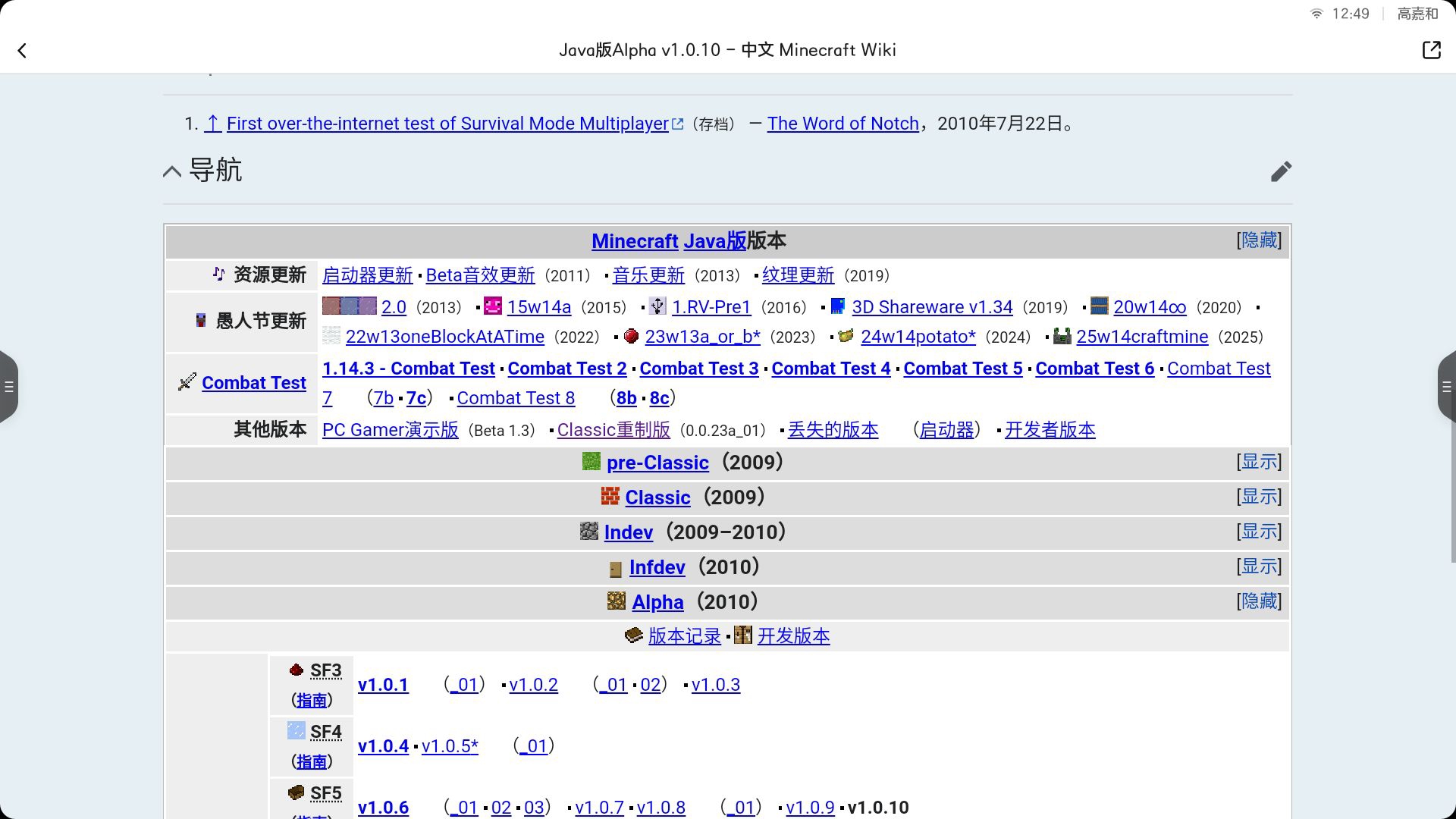Open the v1.0.9 version link
The width and height of the screenshot is (1456, 819).
coord(810,808)
